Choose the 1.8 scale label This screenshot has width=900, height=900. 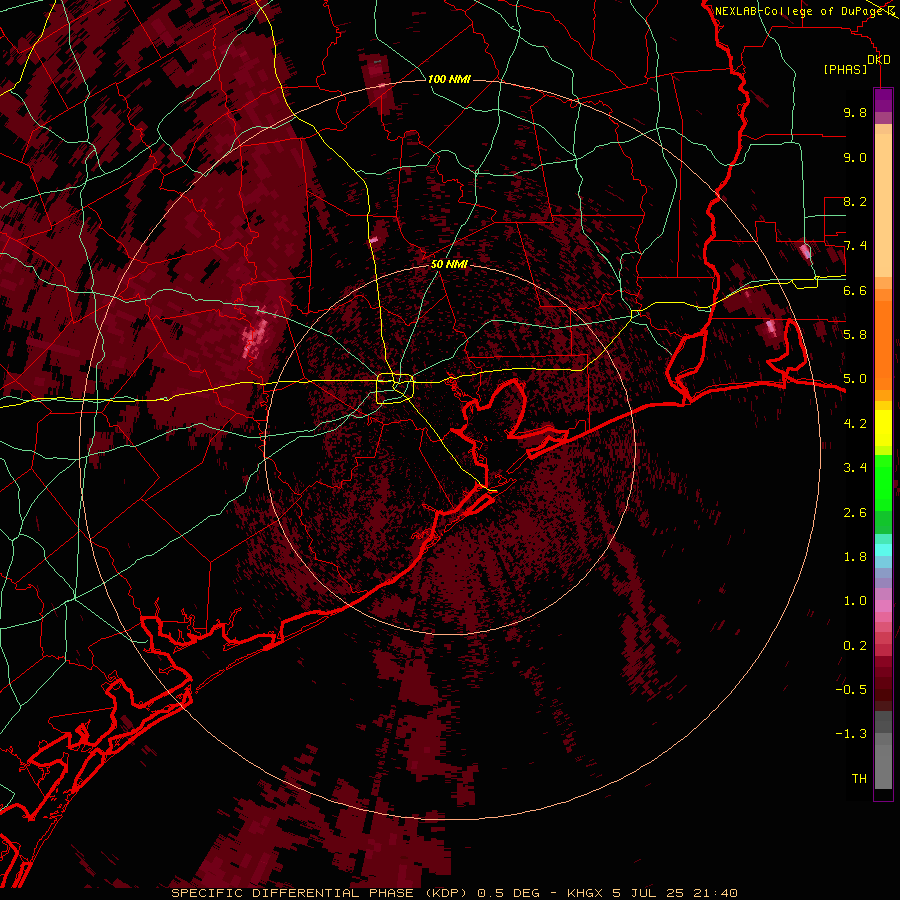[x=855, y=557]
